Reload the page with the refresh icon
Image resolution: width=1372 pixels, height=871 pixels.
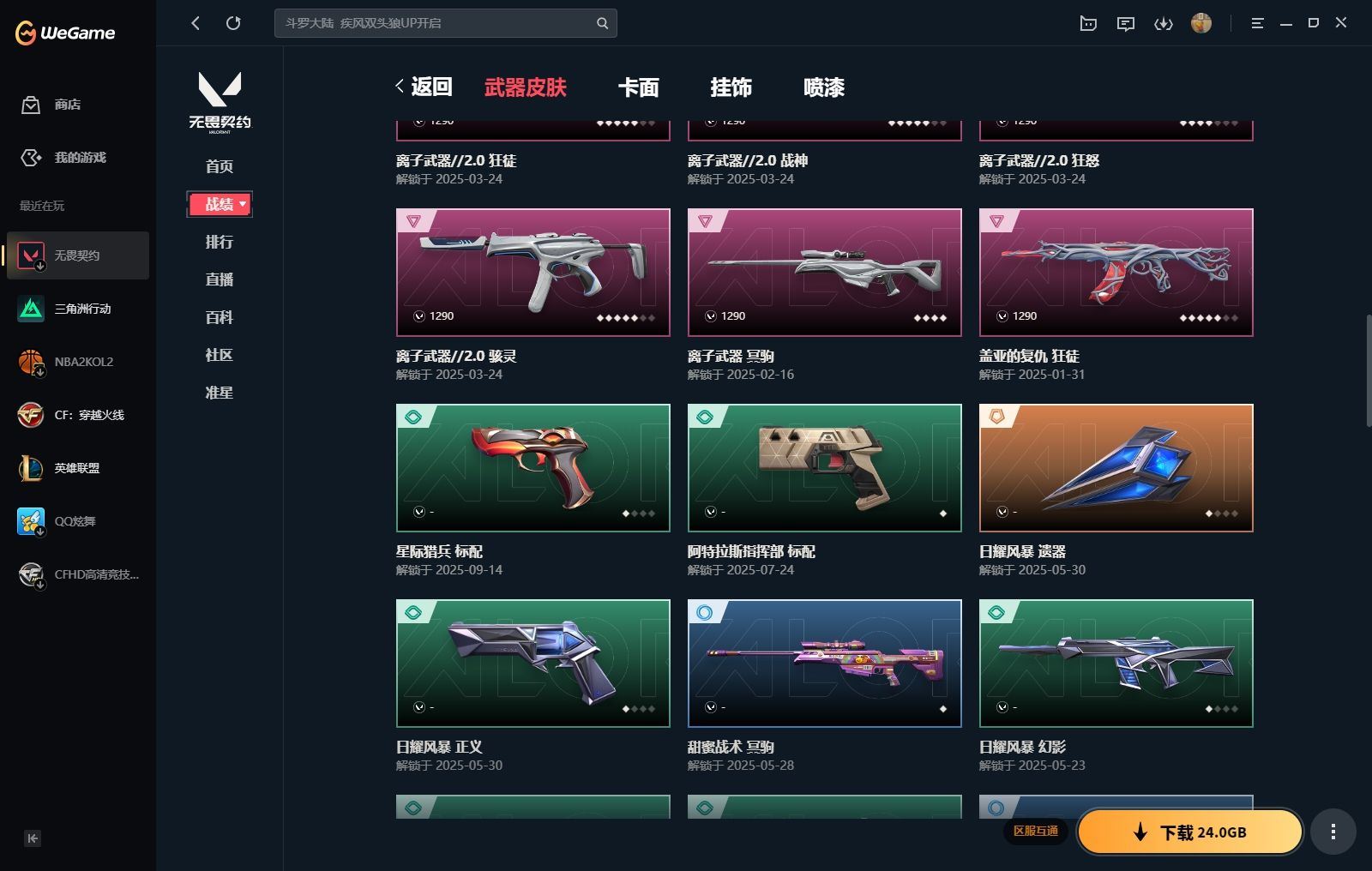[233, 23]
